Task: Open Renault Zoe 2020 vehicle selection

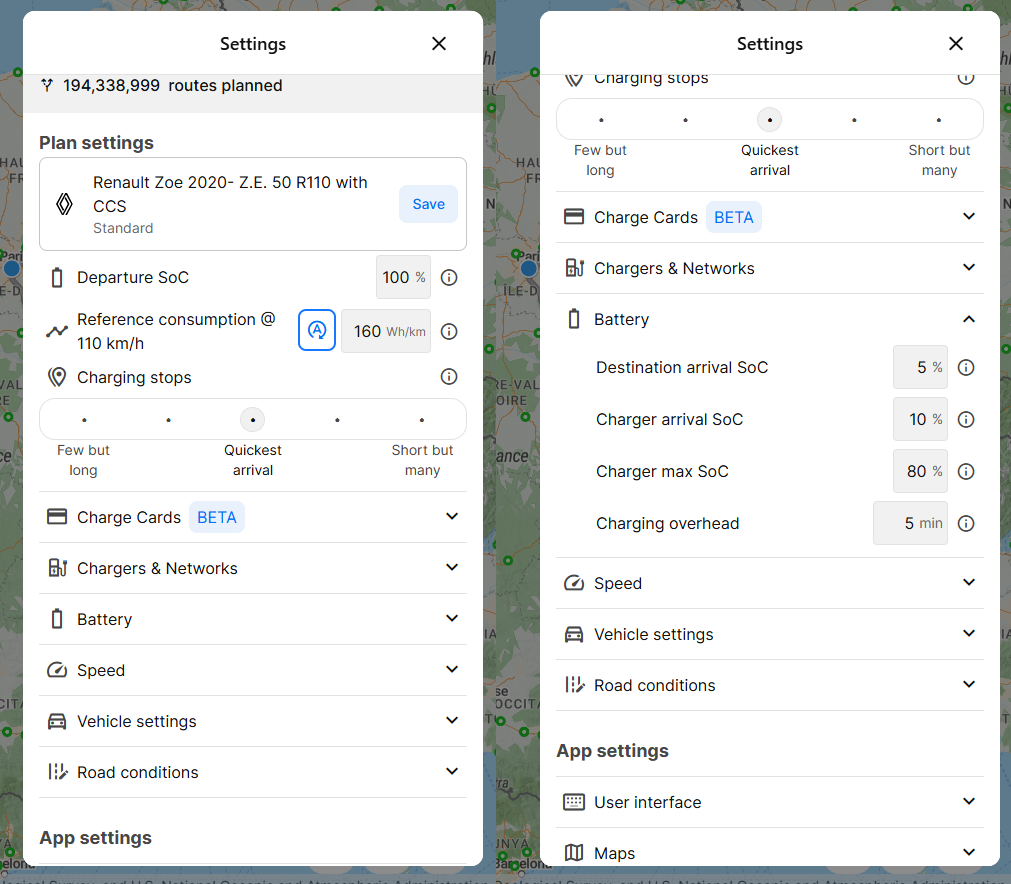Action: (230, 204)
